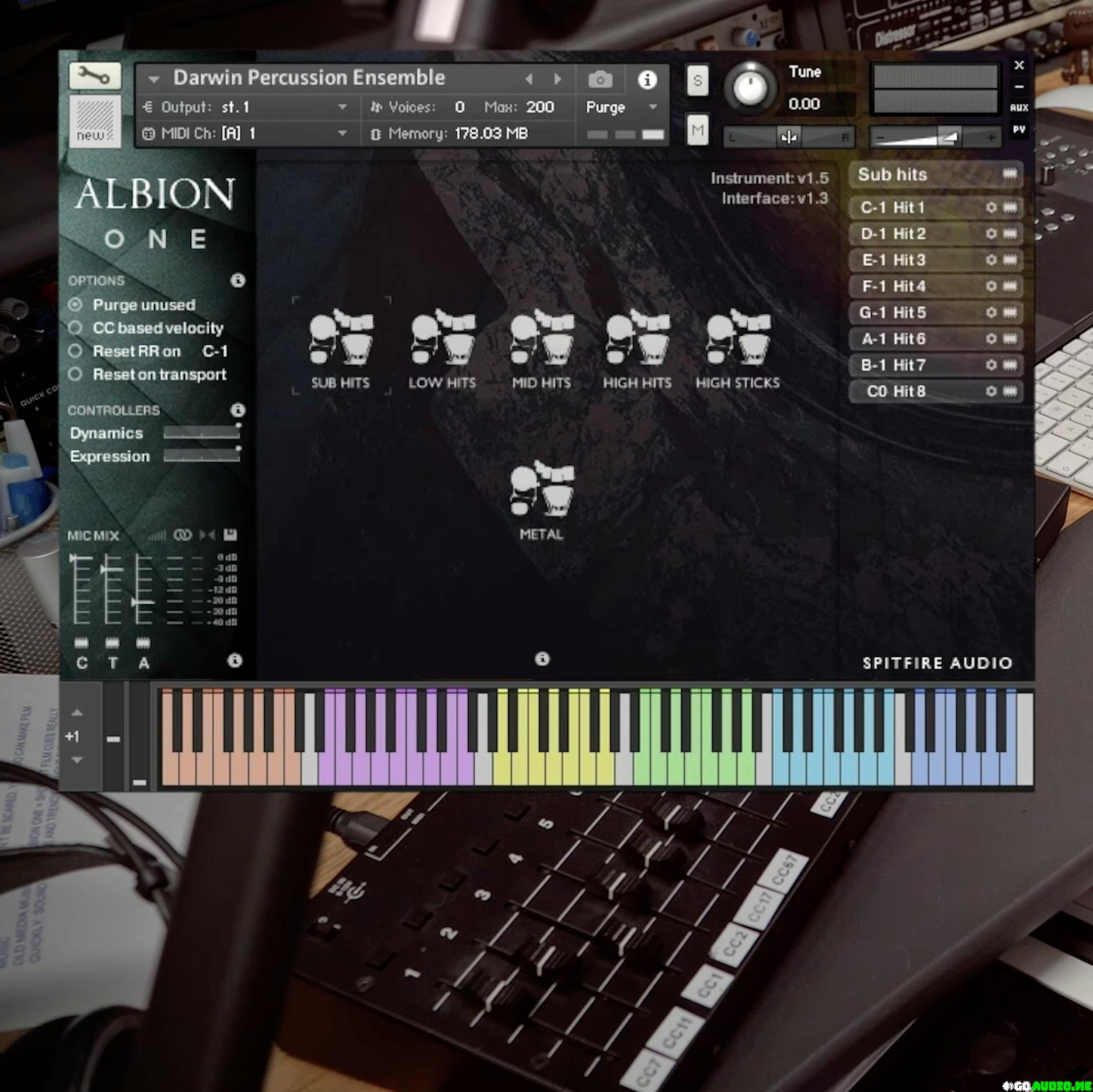Select the A-1 Hit 6 row

pos(936,338)
